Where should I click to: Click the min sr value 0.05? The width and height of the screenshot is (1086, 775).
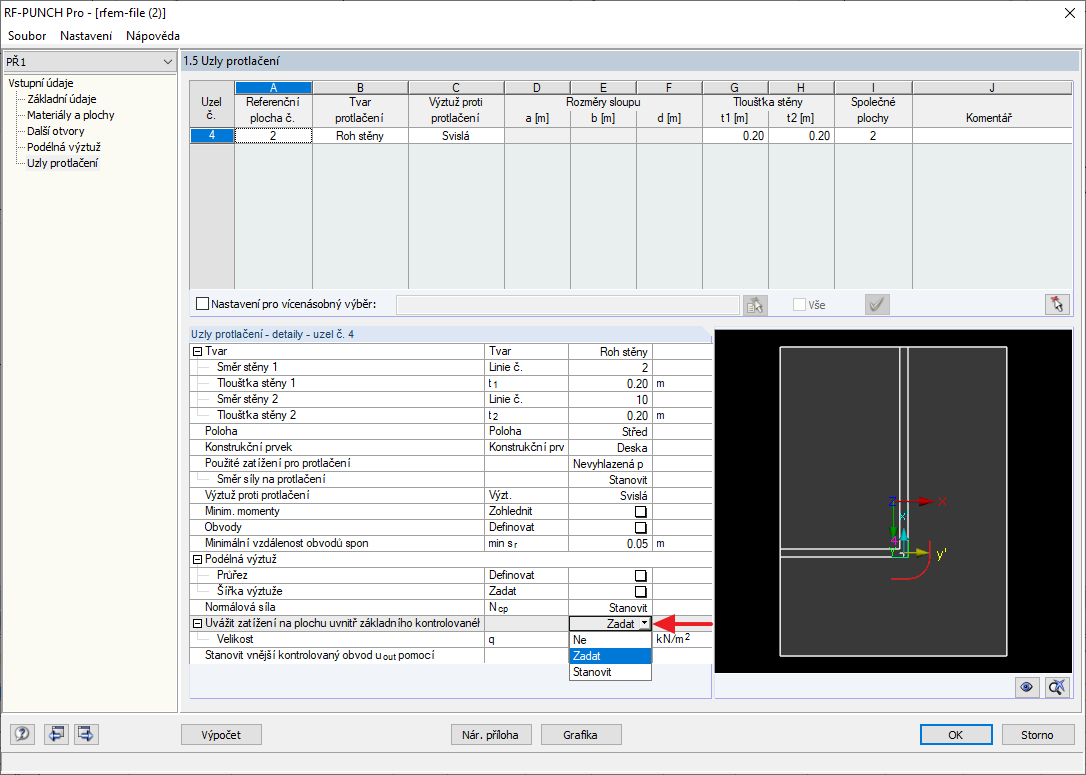[x=610, y=544]
